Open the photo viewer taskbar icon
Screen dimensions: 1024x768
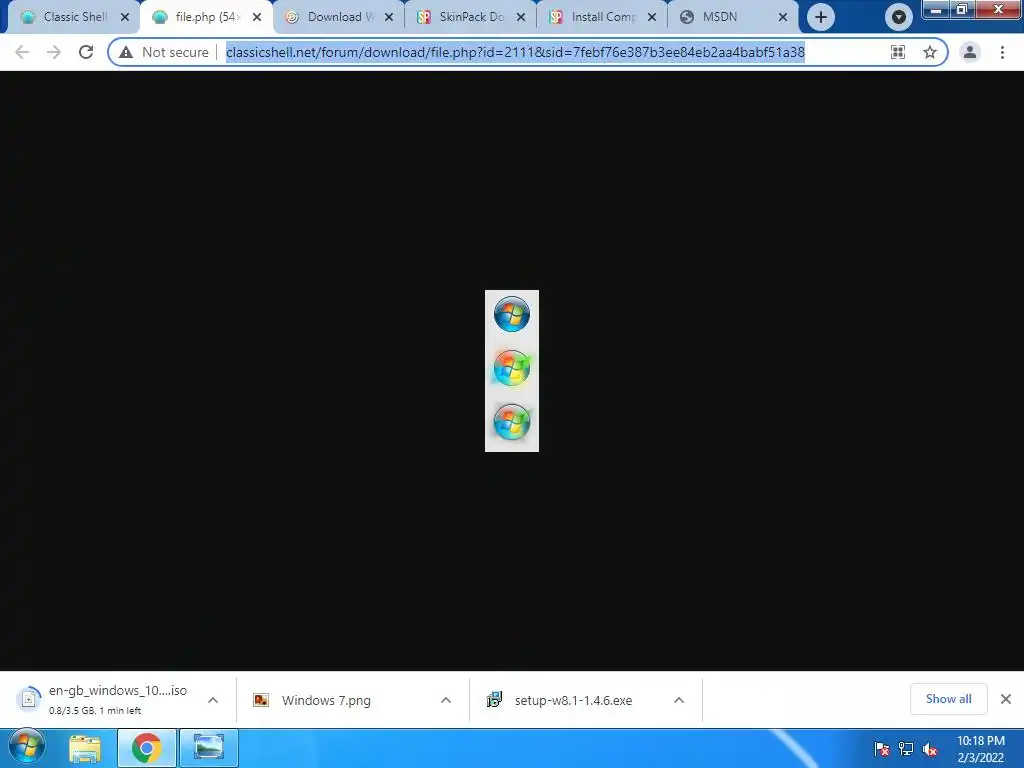pyautogui.click(x=208, y=748)
